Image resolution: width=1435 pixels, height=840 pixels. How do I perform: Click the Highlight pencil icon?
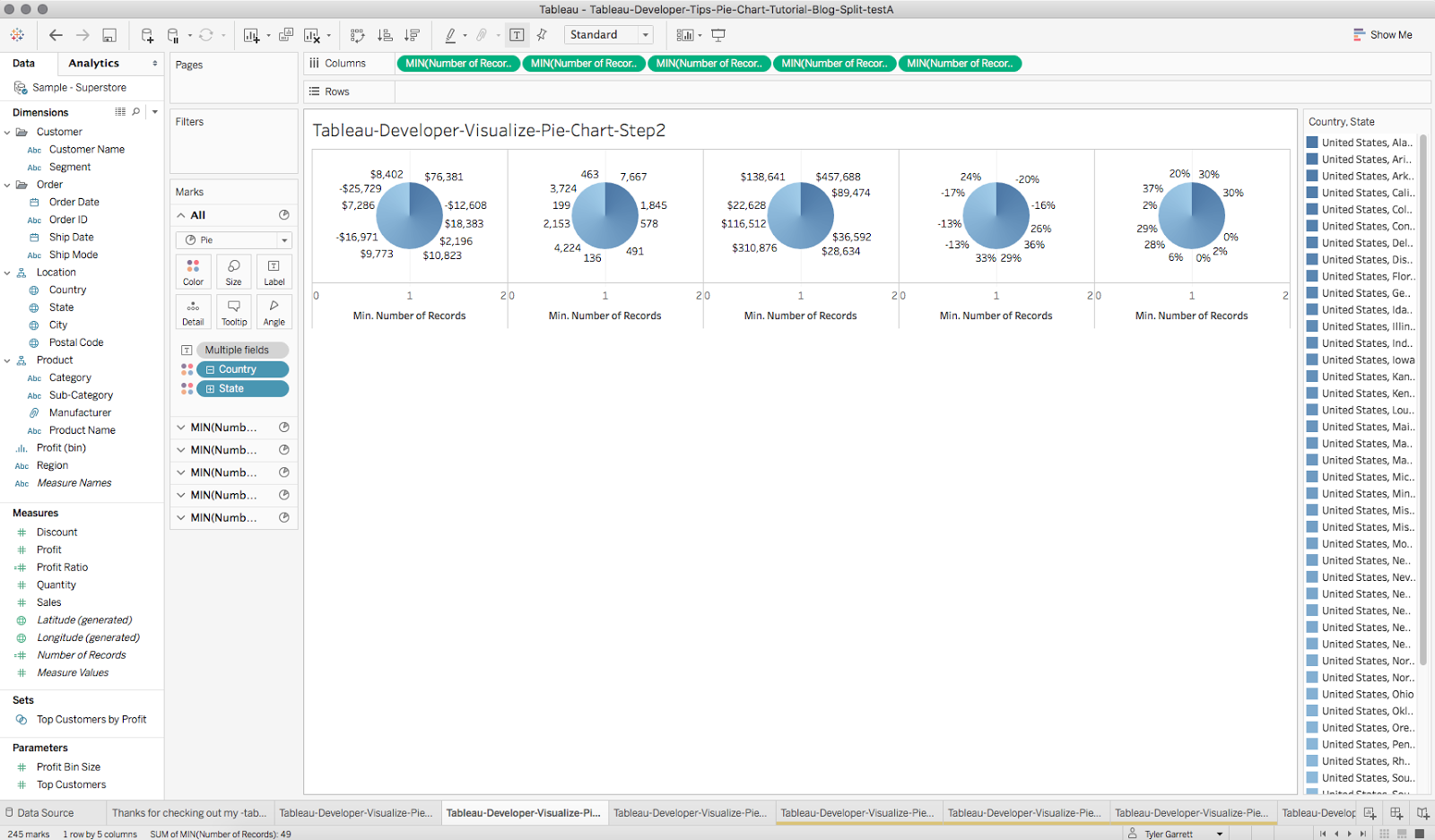coord(449,34)
